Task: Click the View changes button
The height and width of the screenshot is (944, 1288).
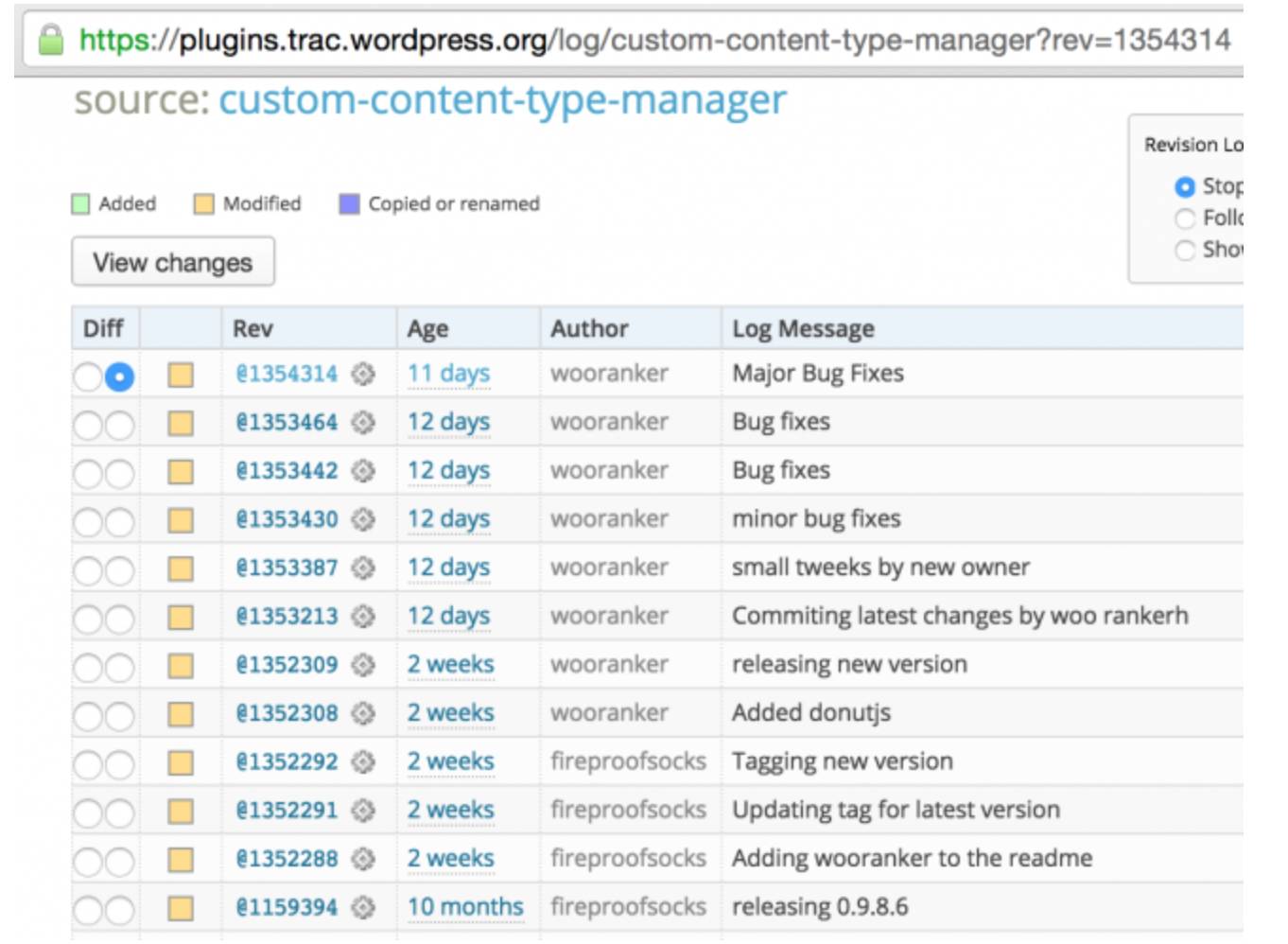Action: pyautogui.click(x=173, y=262)
